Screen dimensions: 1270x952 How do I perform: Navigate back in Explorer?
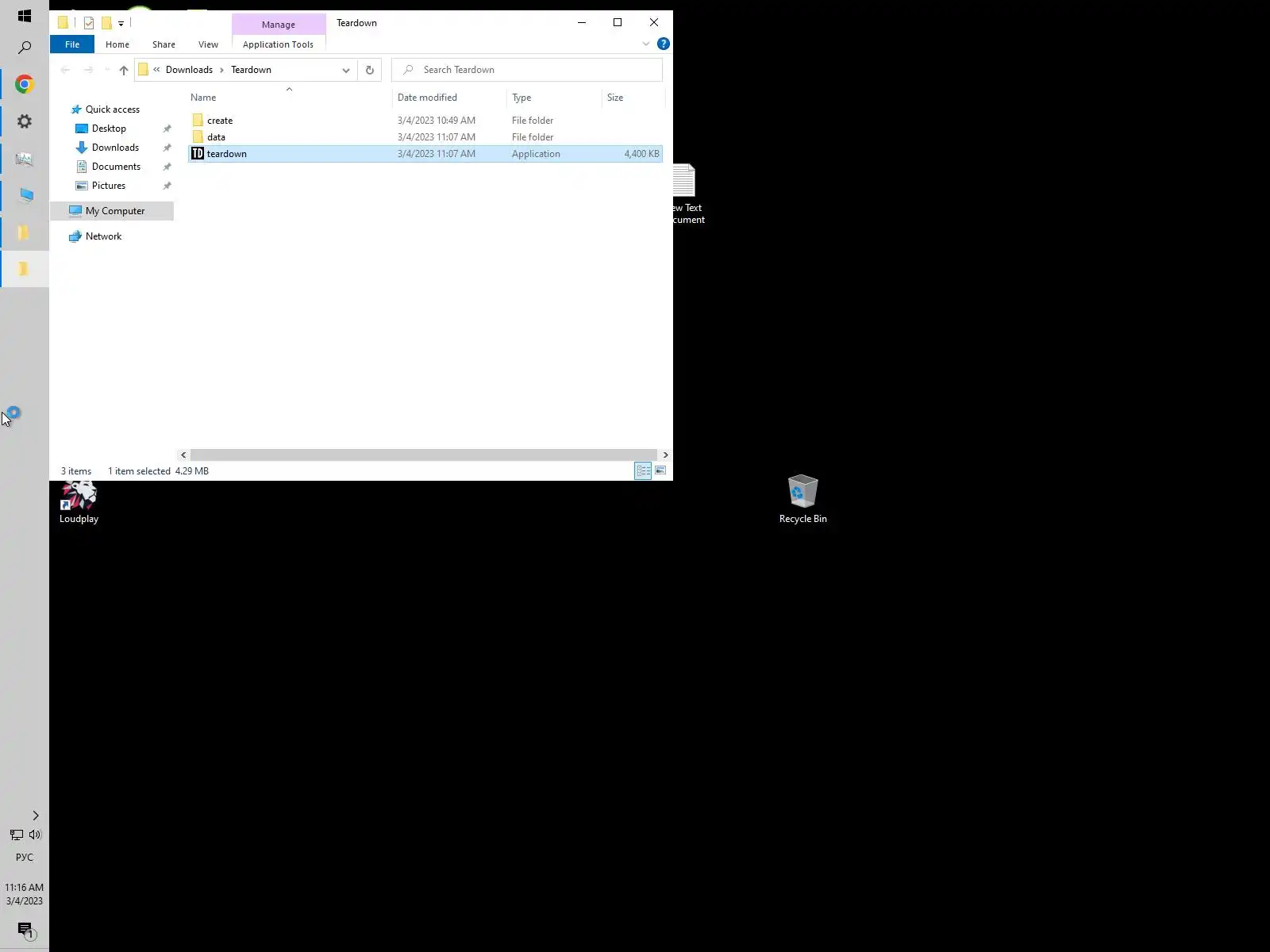[66, 70]
